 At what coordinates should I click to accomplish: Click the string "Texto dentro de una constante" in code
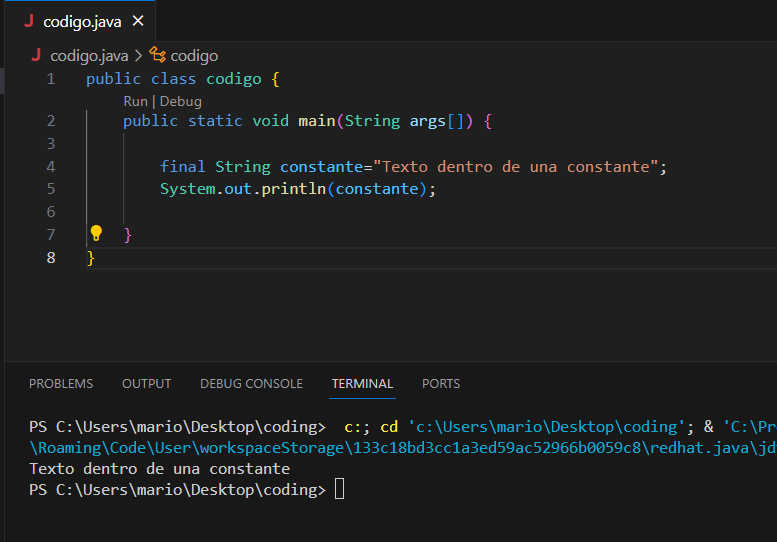click(515, 167)
